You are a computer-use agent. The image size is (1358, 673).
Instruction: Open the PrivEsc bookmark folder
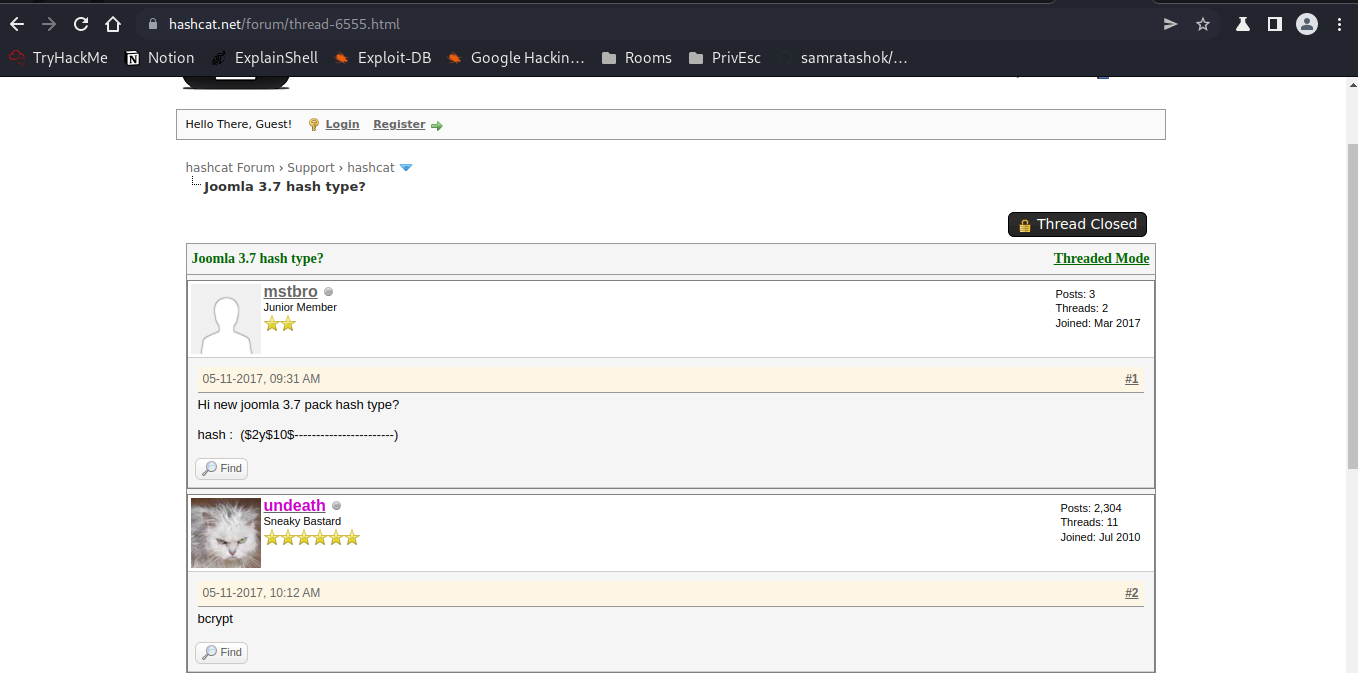click(725, 58)
